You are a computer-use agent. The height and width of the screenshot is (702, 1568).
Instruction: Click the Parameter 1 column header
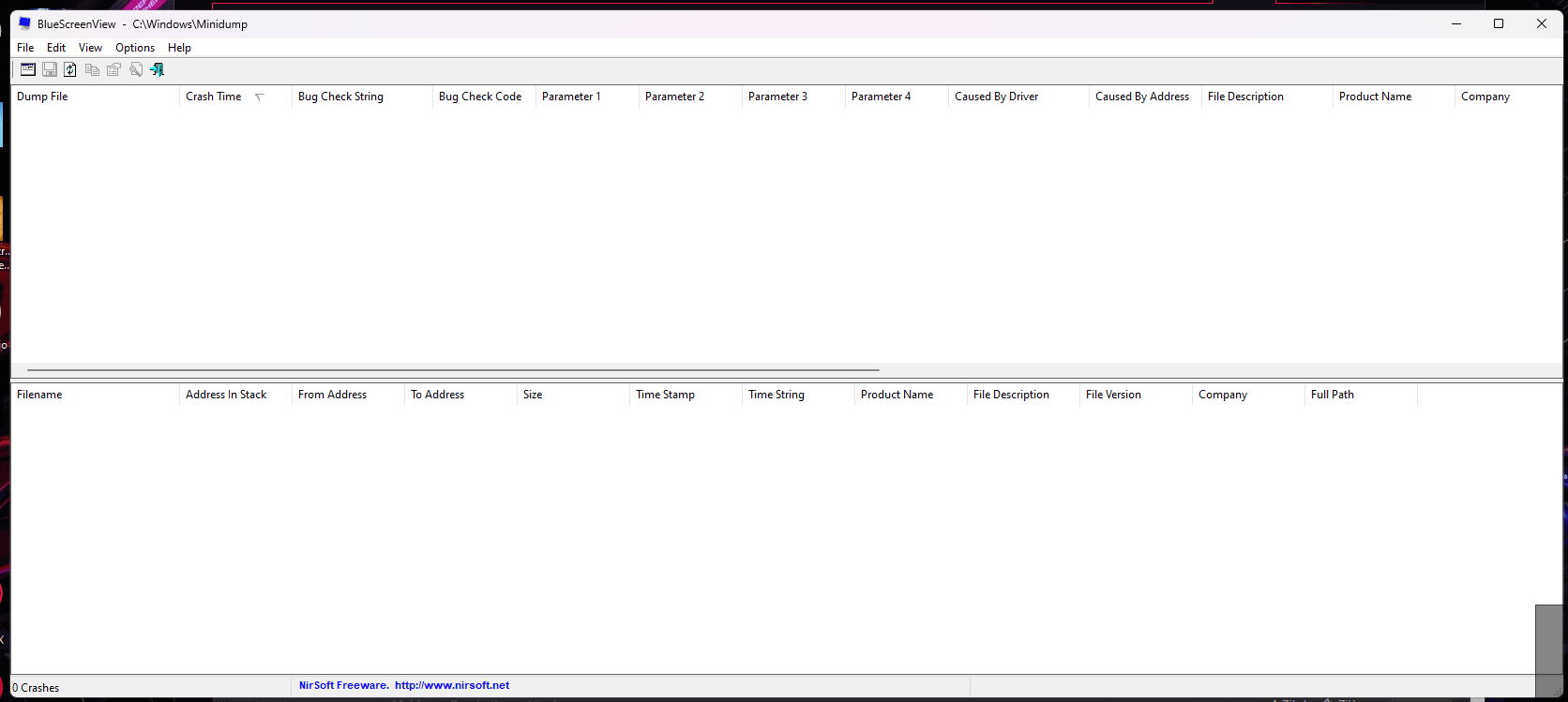click(x=587, y=97)
